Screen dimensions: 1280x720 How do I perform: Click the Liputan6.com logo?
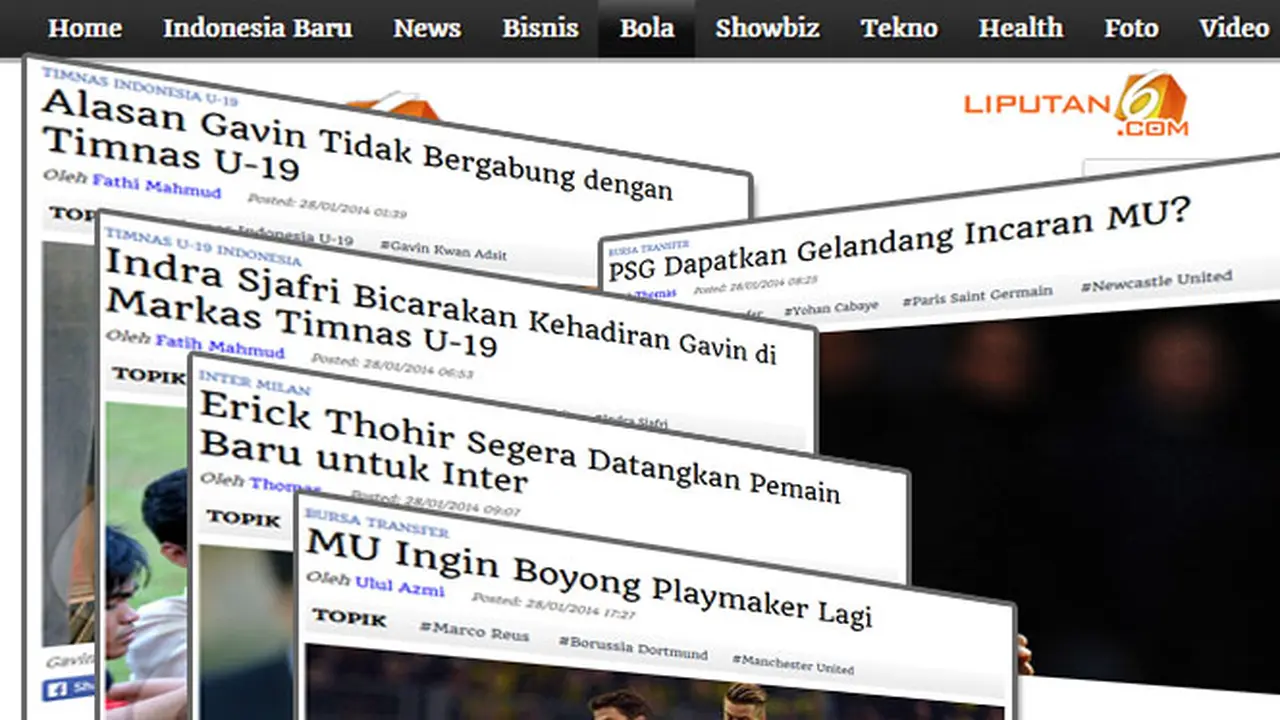pos(1076,104)
